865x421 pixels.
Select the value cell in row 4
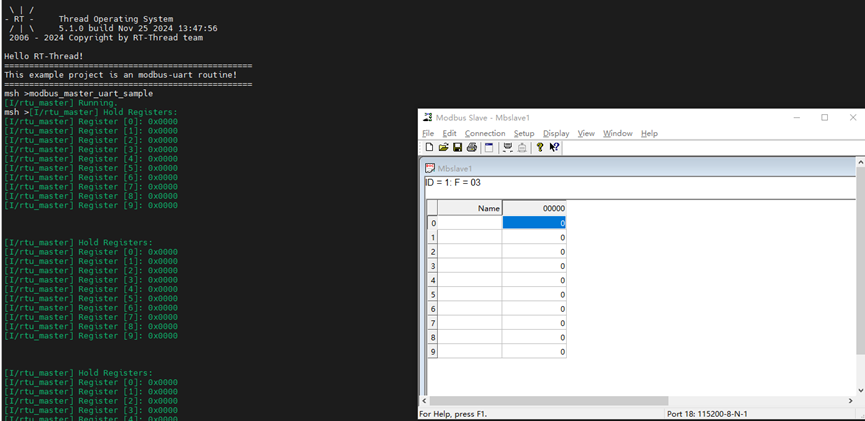coord(534,280)
